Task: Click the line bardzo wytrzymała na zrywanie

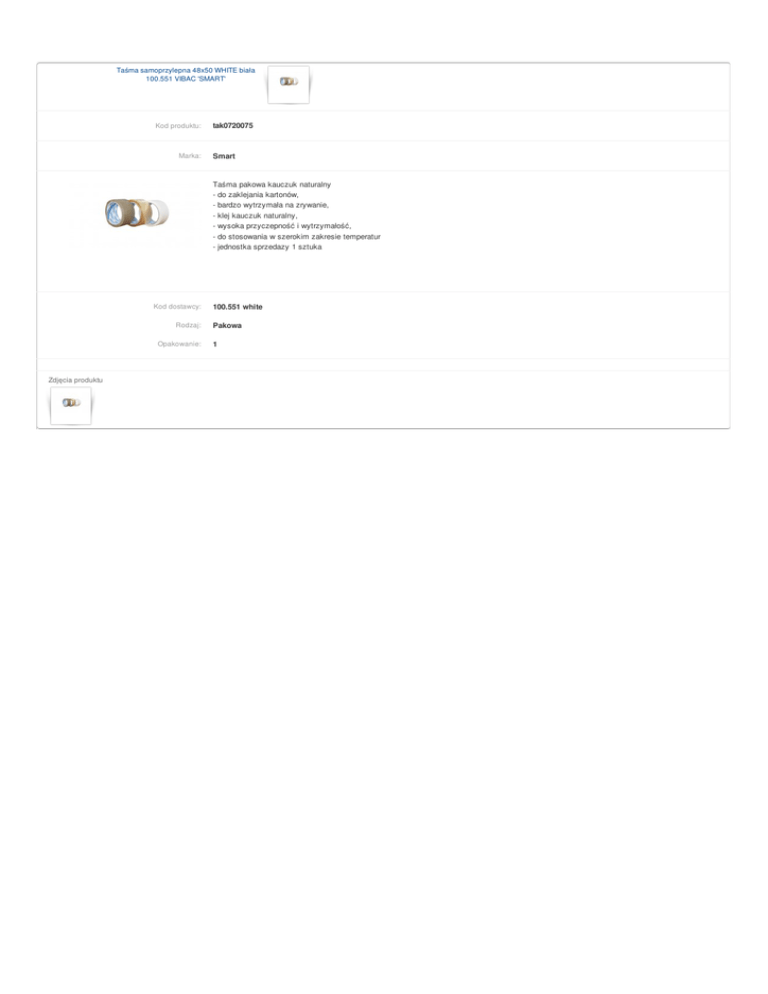Action: [x=271, y=205]
